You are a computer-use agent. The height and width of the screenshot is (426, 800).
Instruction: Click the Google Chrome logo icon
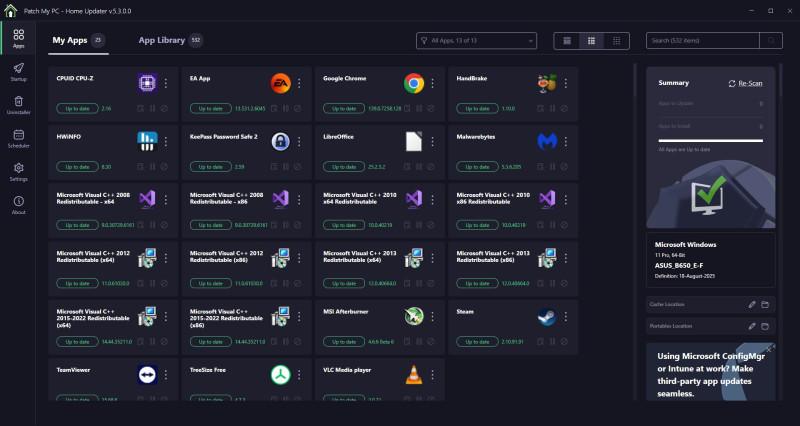click(414, 83)
